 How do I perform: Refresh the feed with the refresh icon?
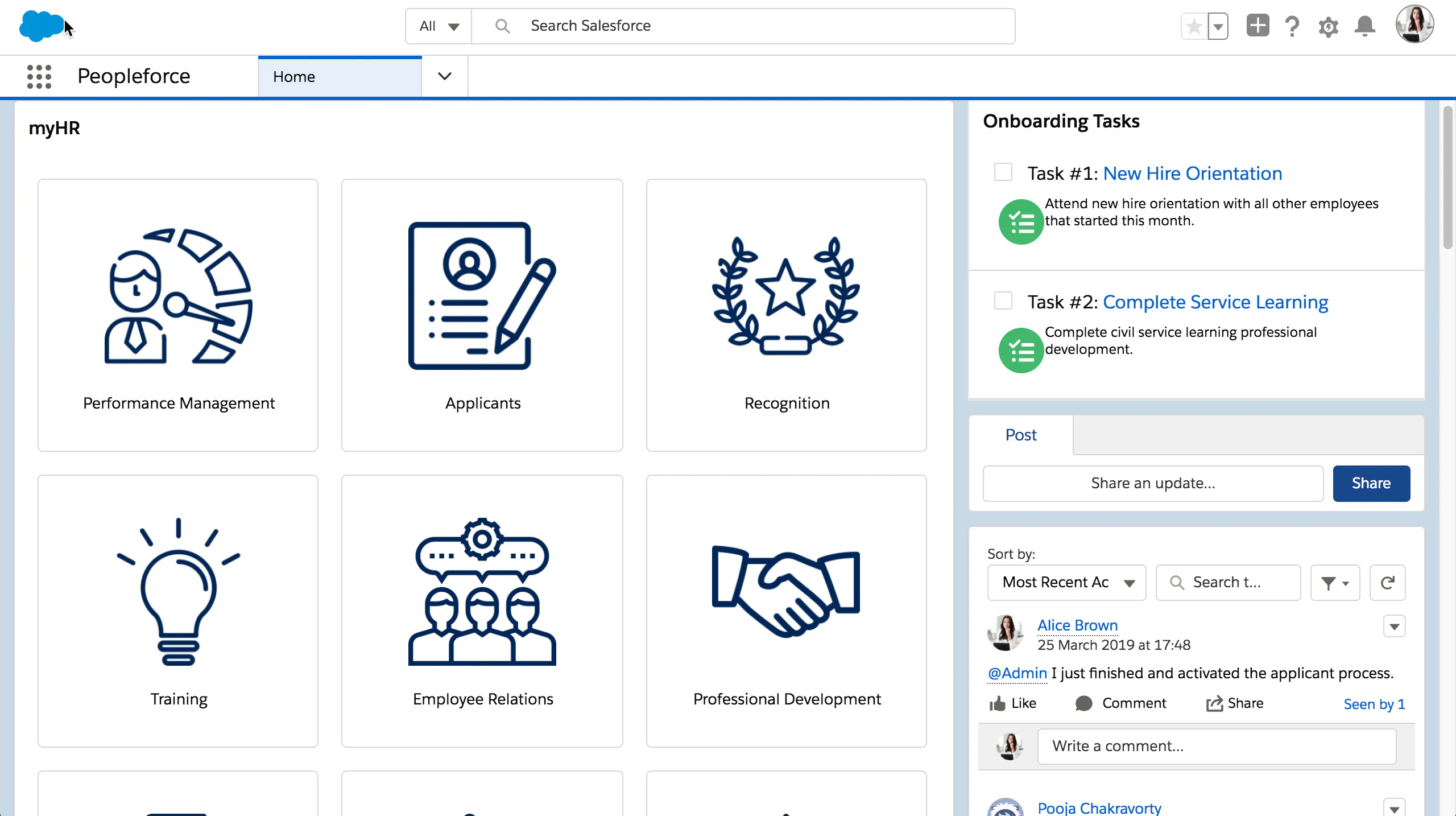tap(1387, 582)
